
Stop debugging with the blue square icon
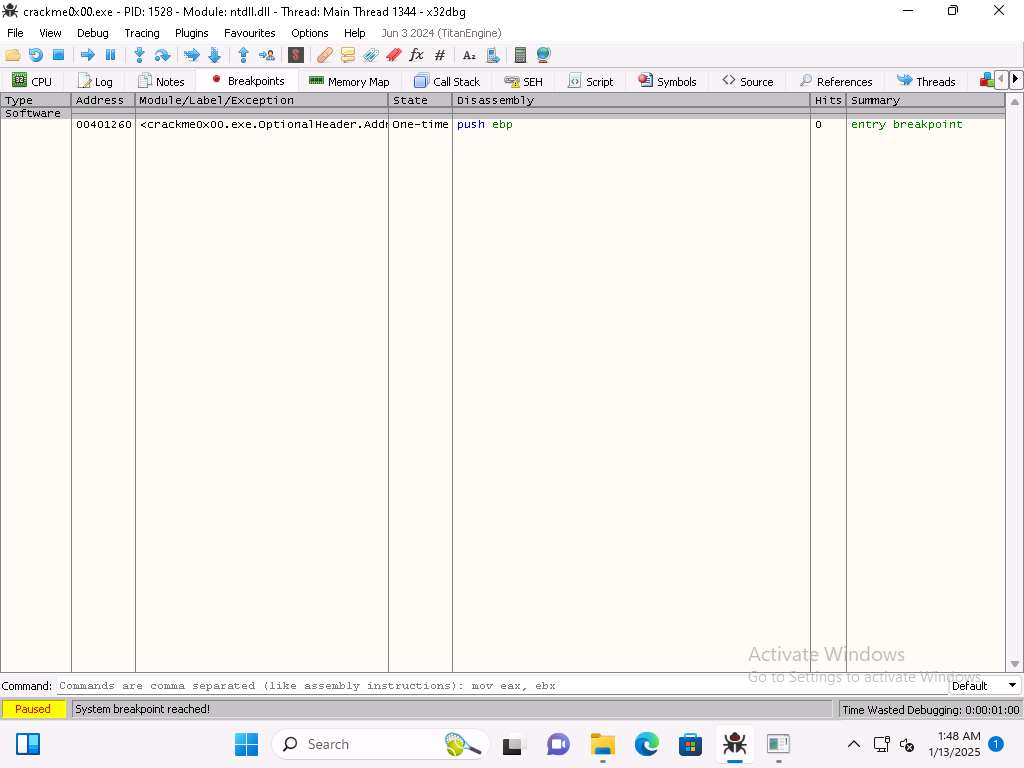[58, 55]
